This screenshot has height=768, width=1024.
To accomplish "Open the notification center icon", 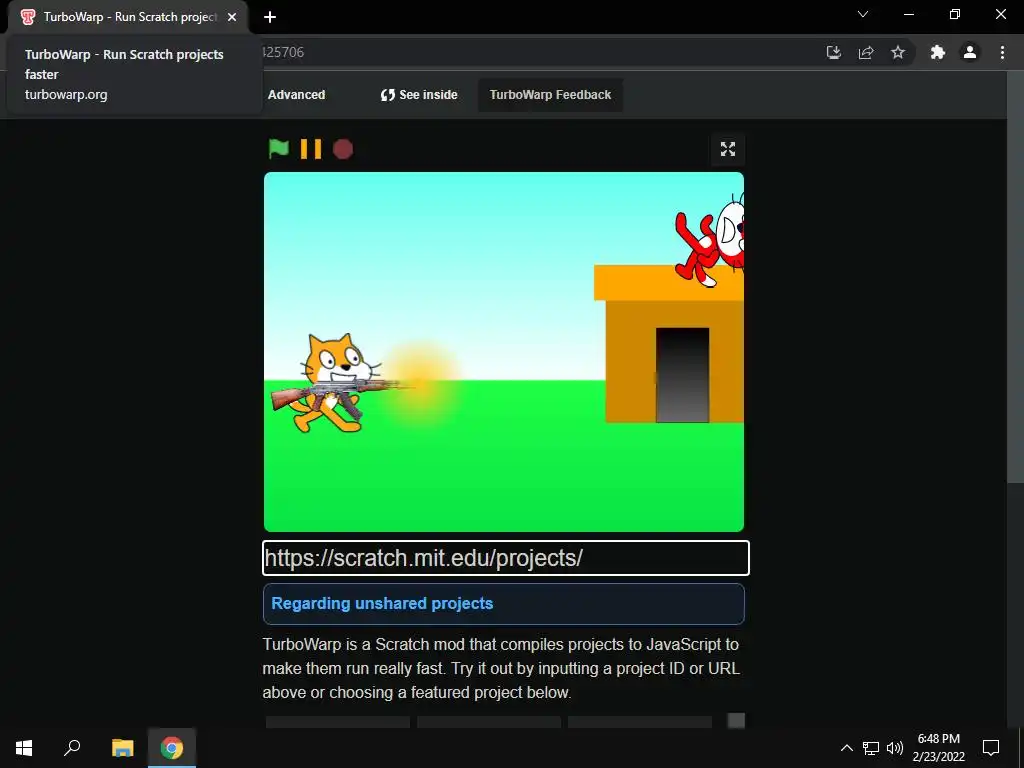I will pyautogui.click(x=991, y=748).
